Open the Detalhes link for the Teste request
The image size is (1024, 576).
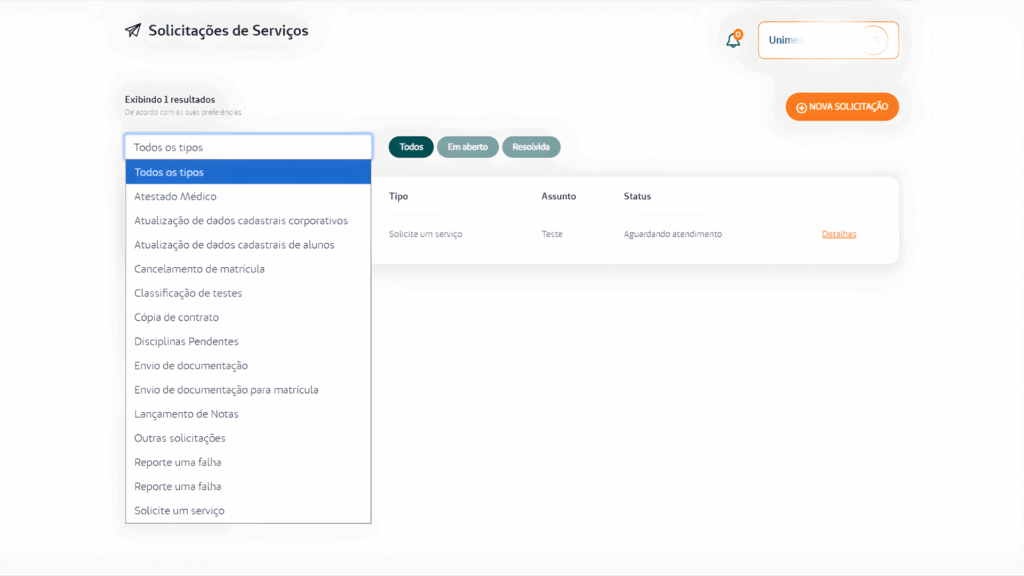pos(839,234)
